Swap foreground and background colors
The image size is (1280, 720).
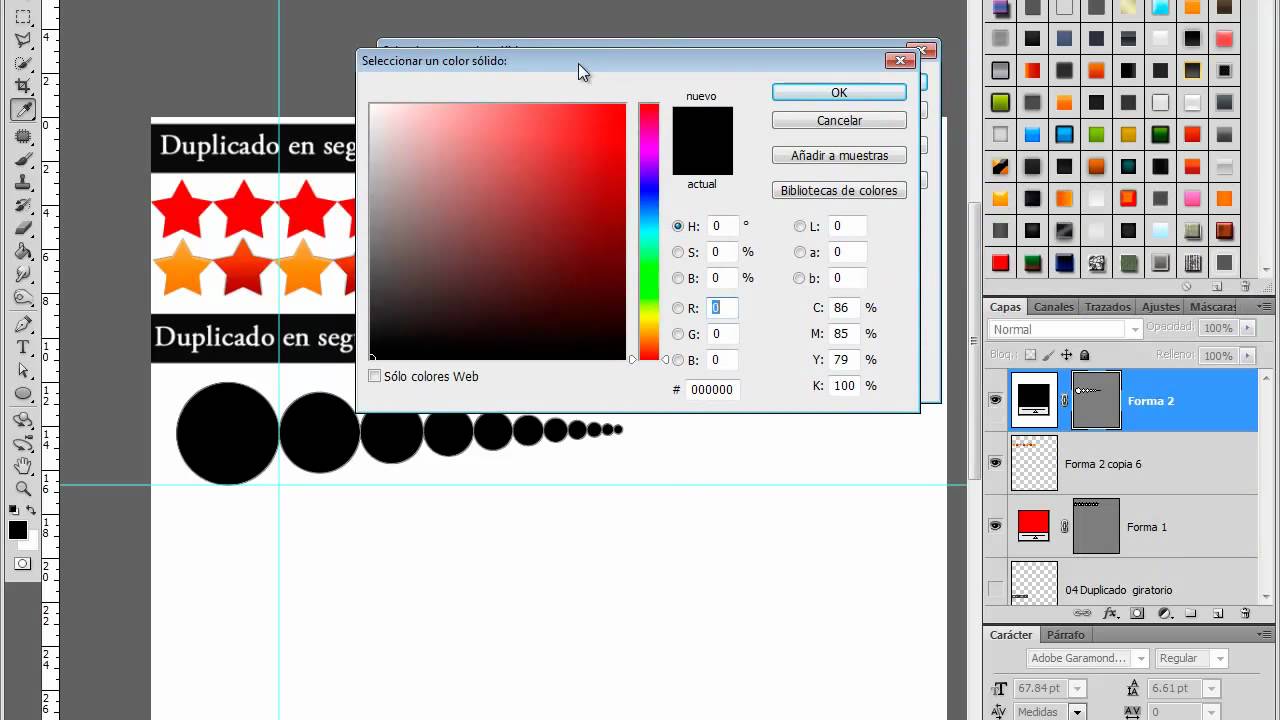[32, 511]
